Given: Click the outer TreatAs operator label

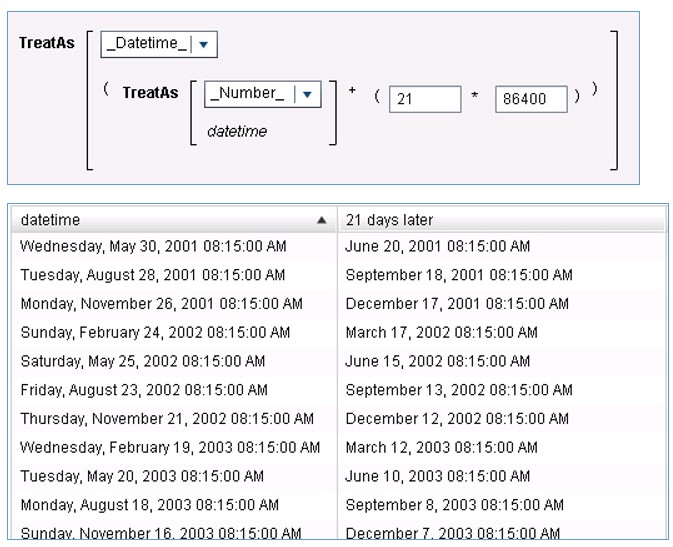Looking at the screenshot, I should click(x=46, y=43).
